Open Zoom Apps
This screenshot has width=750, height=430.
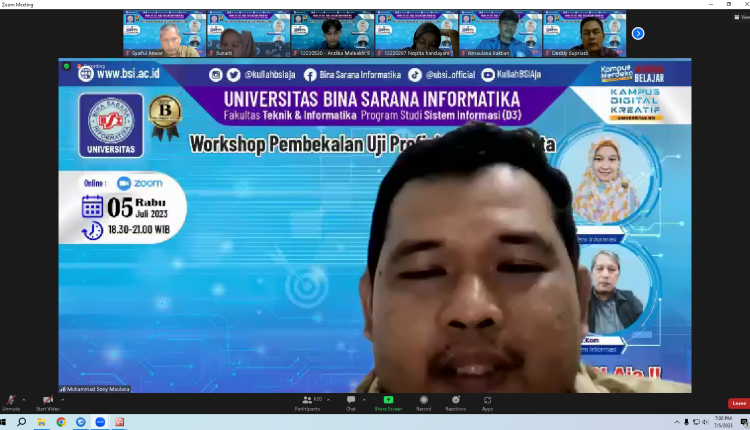[x=487, y=403]
